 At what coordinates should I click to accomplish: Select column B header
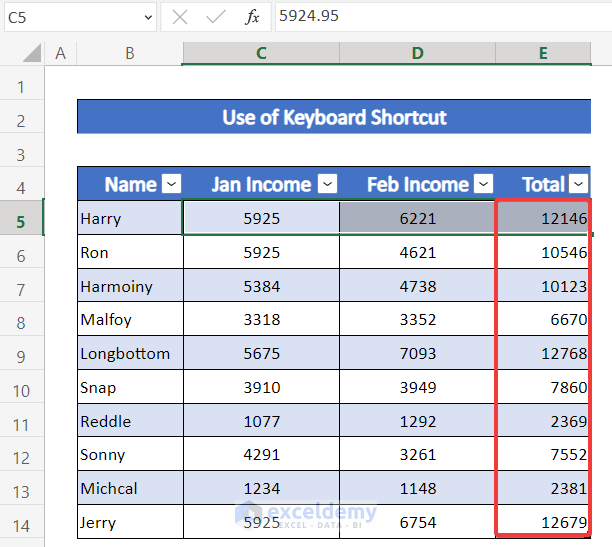pos(130,54)
